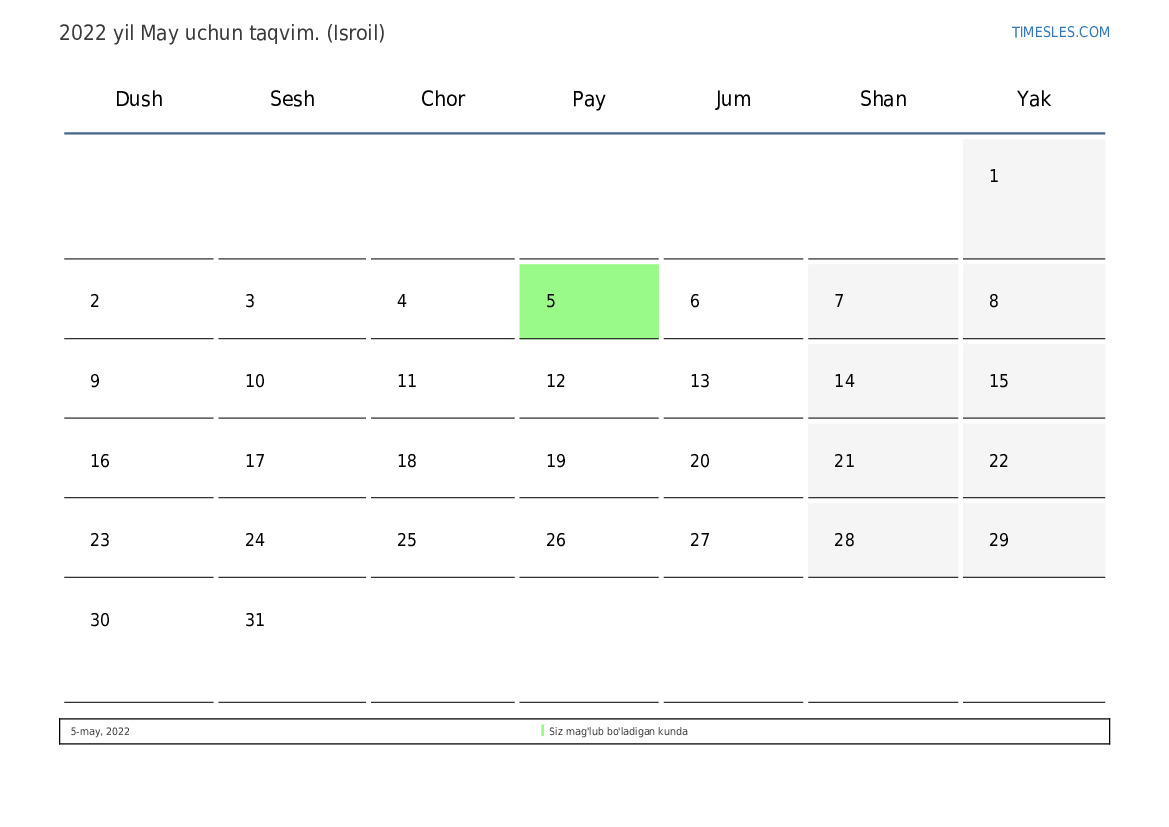
Task: Click day 7 in the calendar
Action: coord(883,301)
